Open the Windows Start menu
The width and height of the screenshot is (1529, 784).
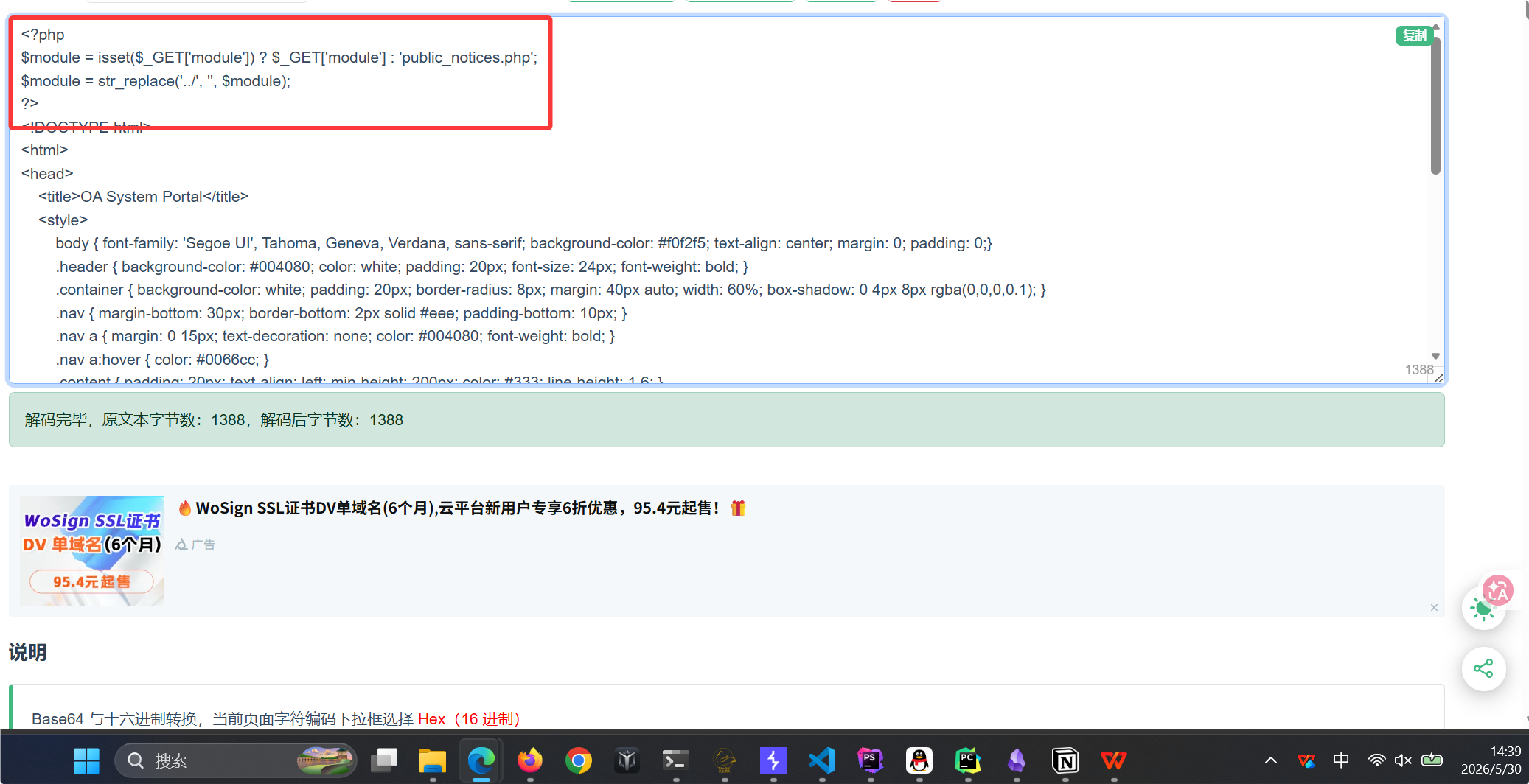86,760
